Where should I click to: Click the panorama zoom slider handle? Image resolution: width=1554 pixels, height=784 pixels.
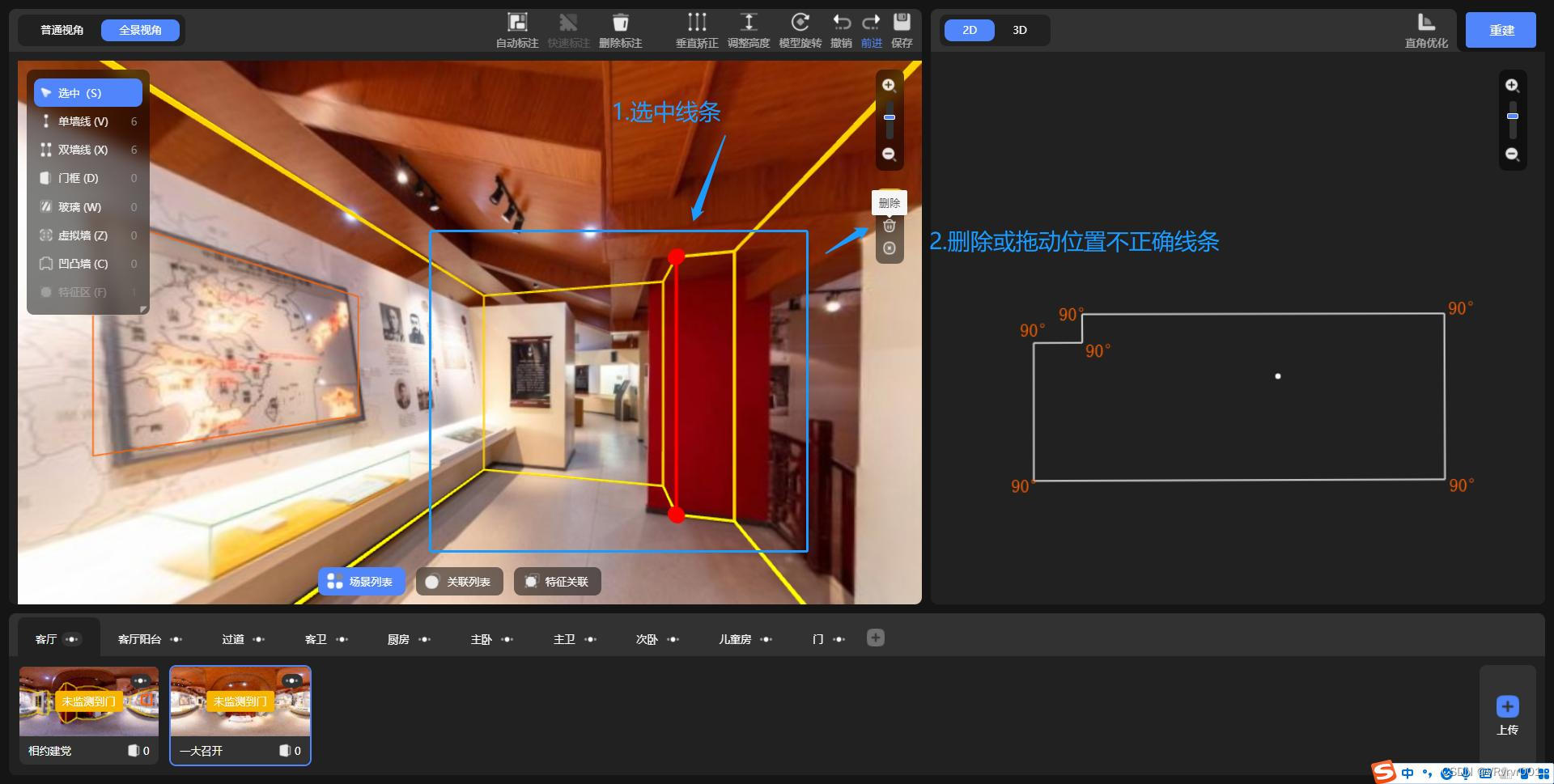(889, 117)
